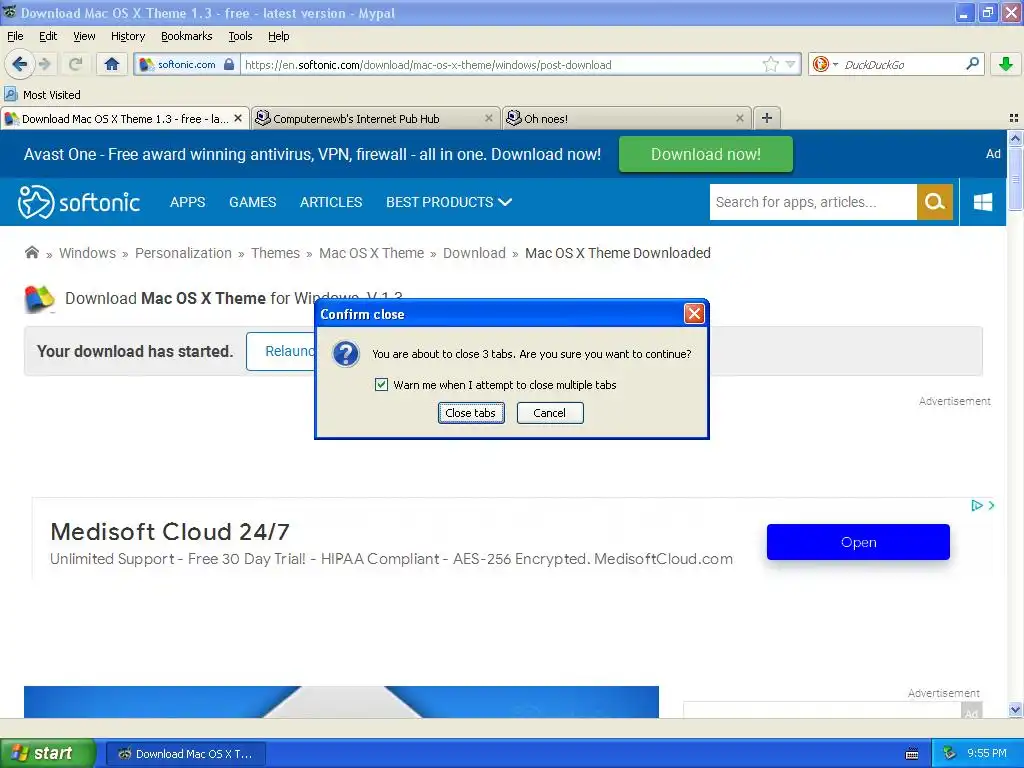Viewport: 1024px width, 768px height.
Task: Open the Tools menu
Action: click(240, 36)
